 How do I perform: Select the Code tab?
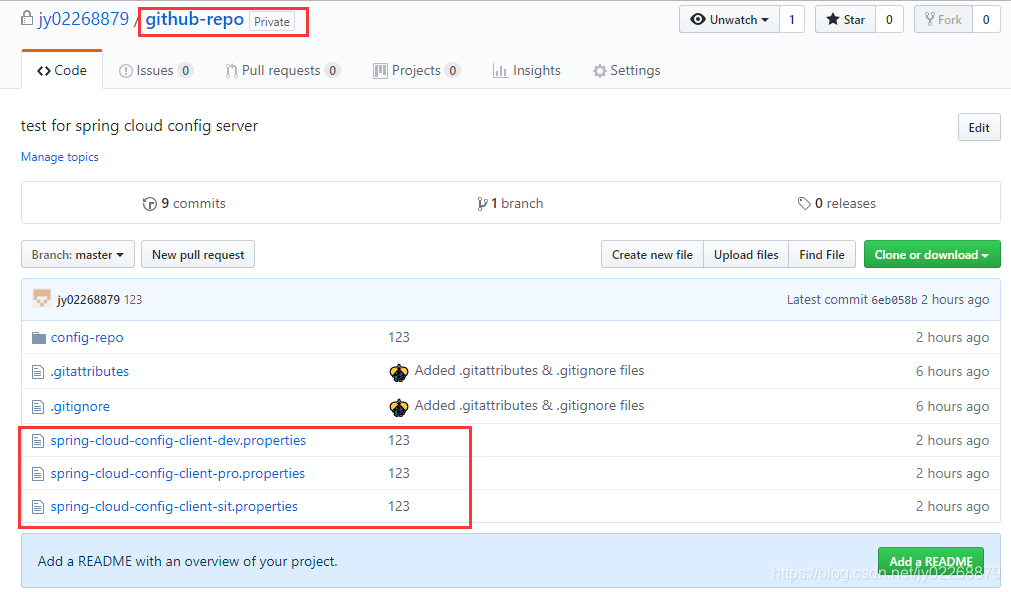tap(62, 70)
